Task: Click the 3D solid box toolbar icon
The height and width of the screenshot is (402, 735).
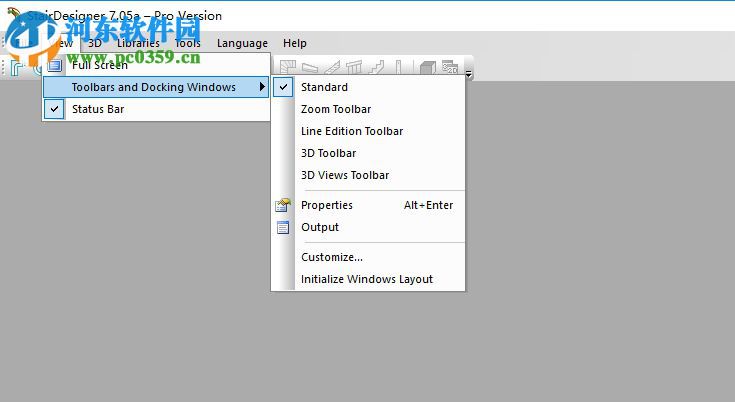Action: coord(428,67)
